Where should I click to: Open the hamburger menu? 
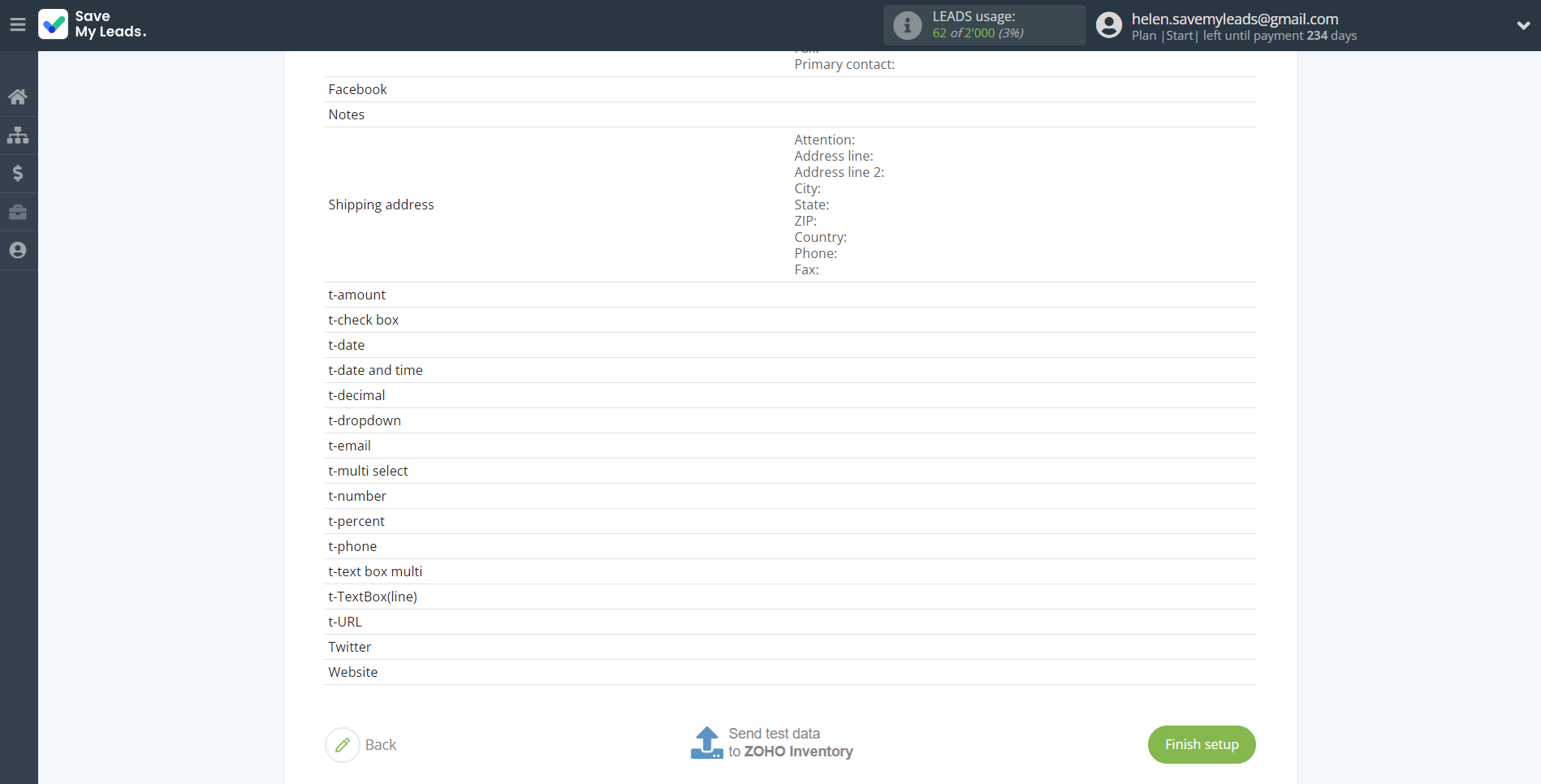(x=18, y=24)
